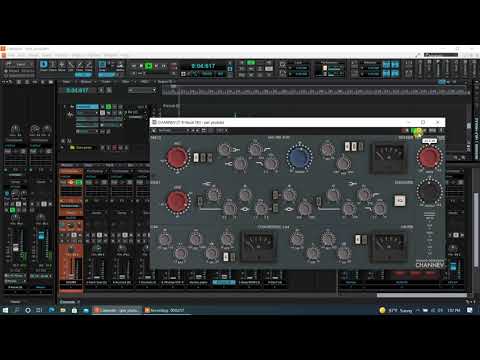The height and width of the screenshot is (360, 480).
Task: Toggle the Snap to grid button
Action: 102,65
